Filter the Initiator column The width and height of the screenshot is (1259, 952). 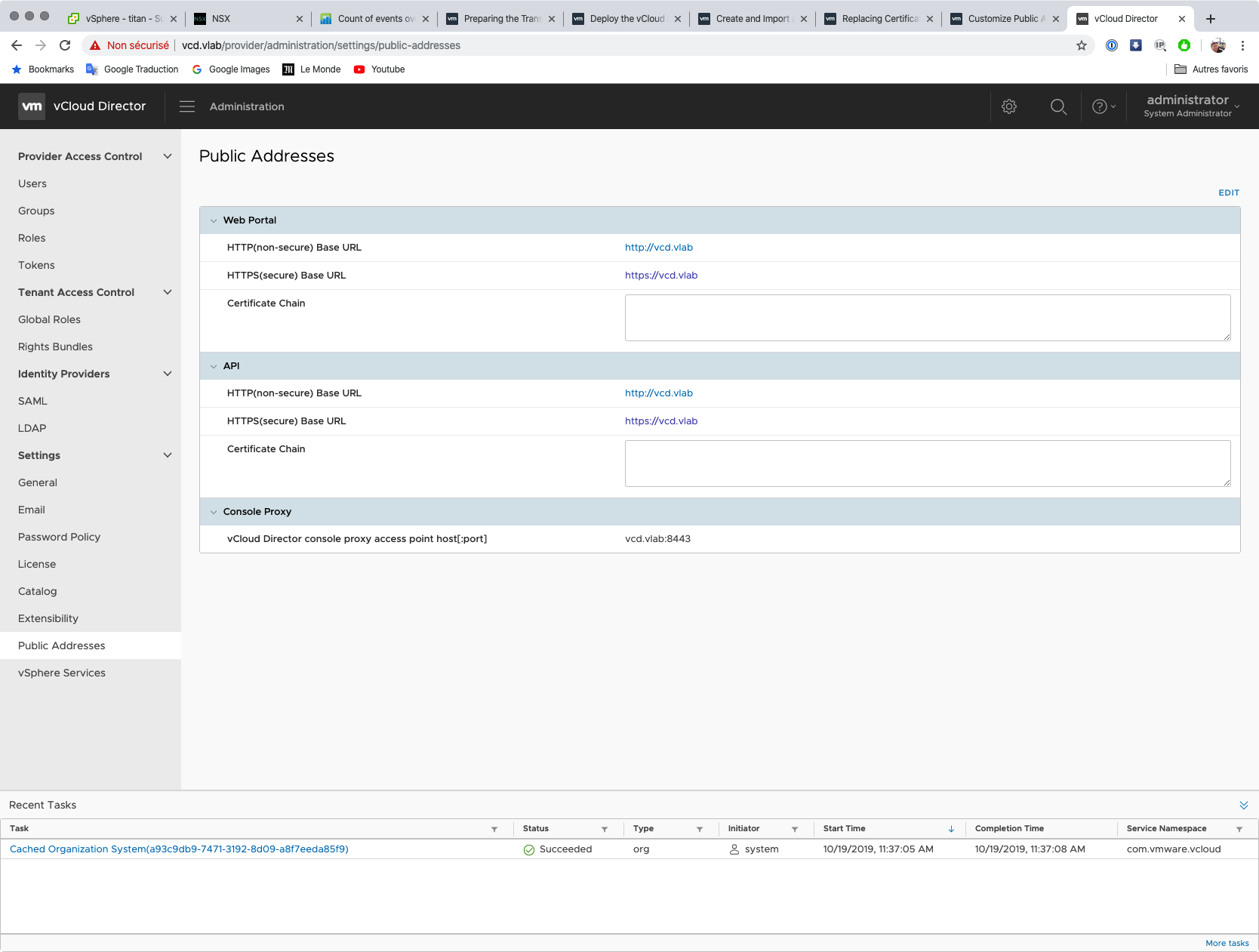tap(795, 829)
